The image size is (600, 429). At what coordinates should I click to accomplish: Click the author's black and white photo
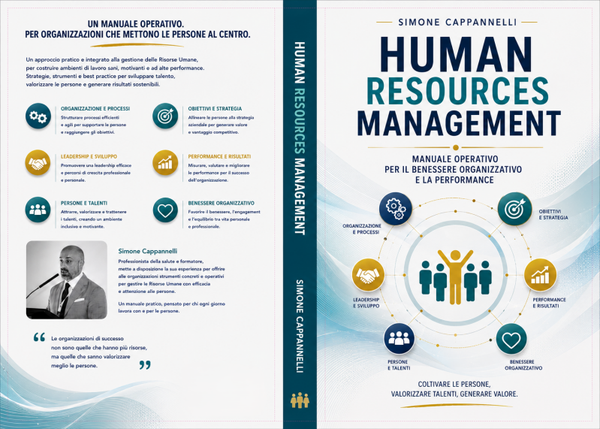[67, 280]
